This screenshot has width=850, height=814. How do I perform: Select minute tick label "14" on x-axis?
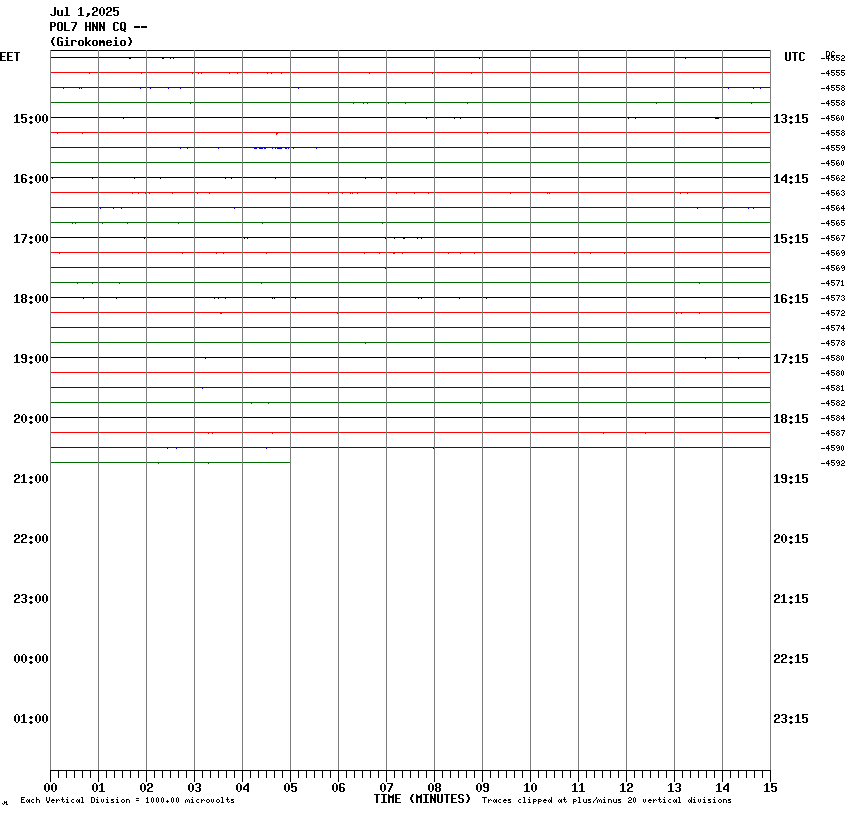pos(722,788)
